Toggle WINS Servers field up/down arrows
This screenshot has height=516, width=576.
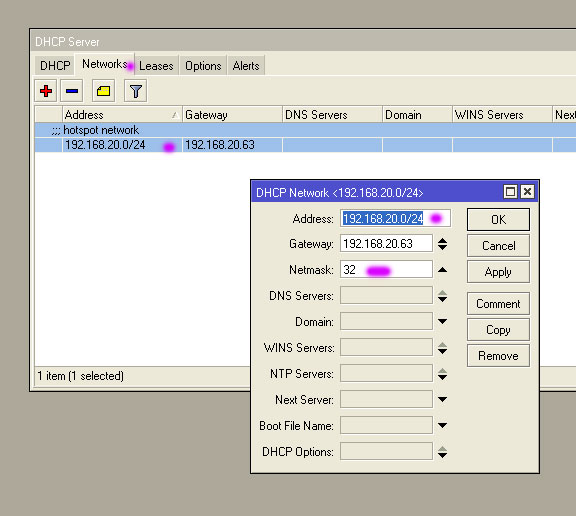click(443, 348)
